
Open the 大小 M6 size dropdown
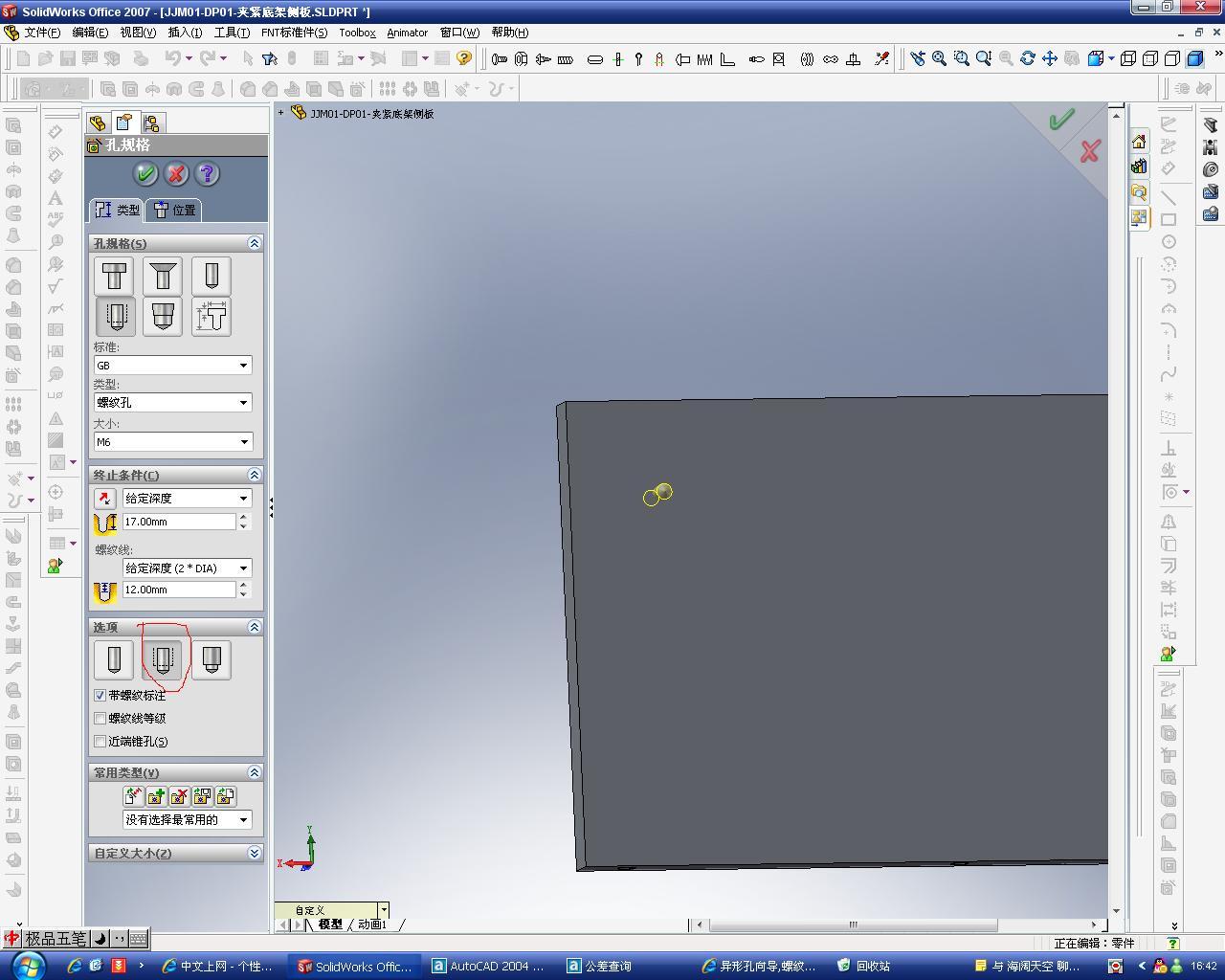click(173, 441)
